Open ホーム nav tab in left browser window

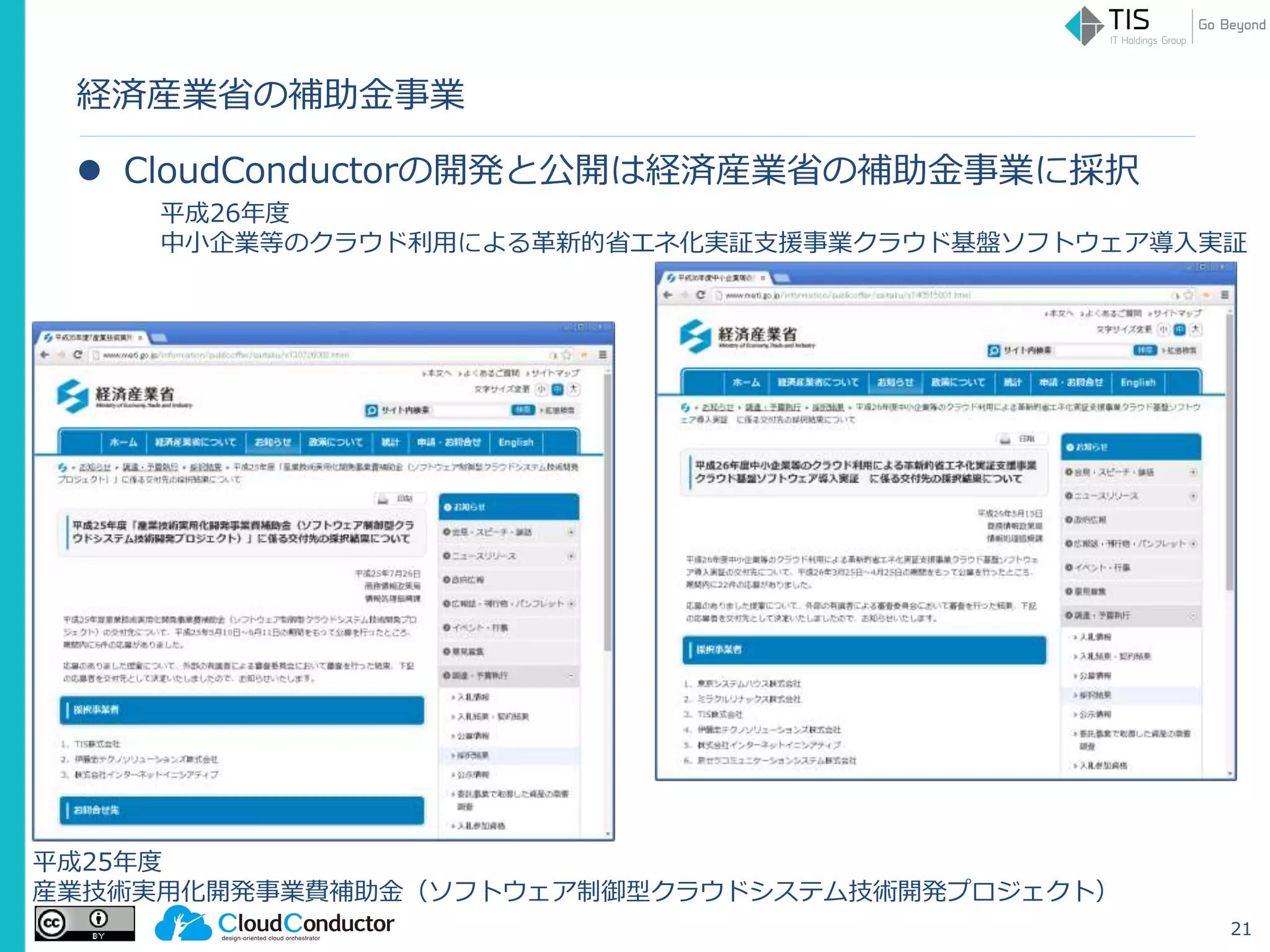tap(123, 442)
